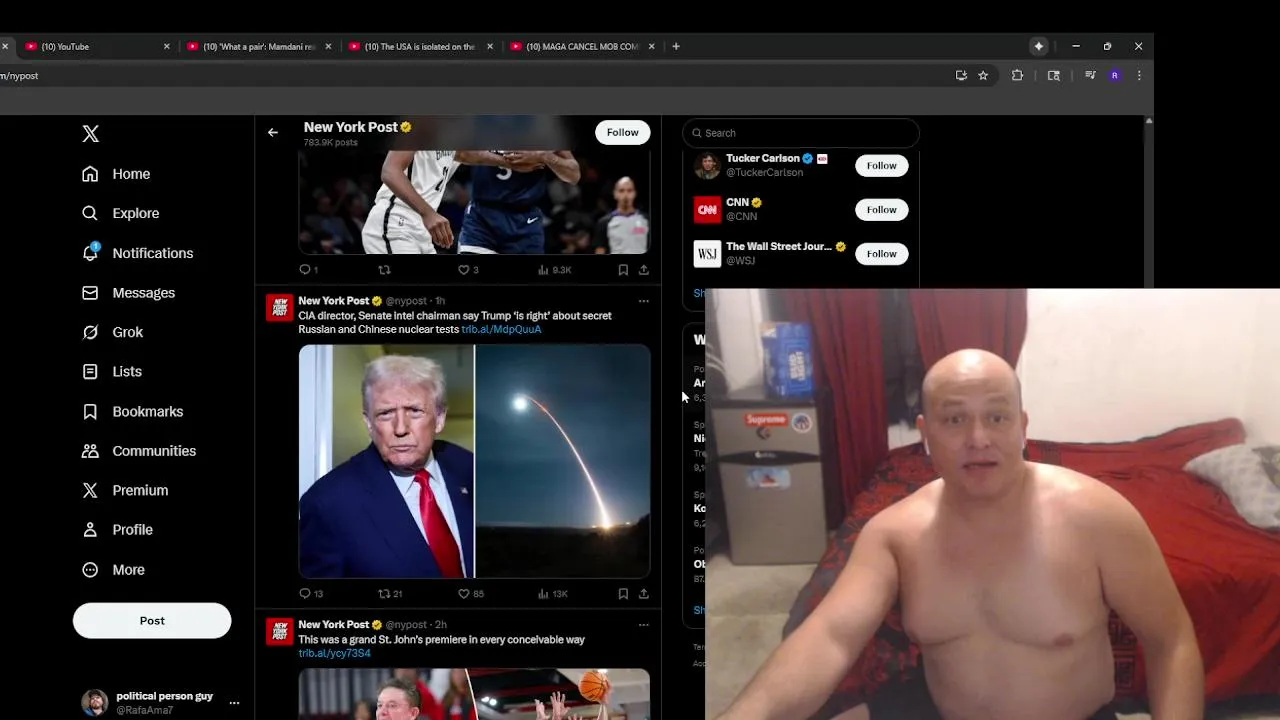Open the trib.al/MdpQuuA link
Image resolution: width=1280 pixels, height=720 pixels.
click(501, 329)
